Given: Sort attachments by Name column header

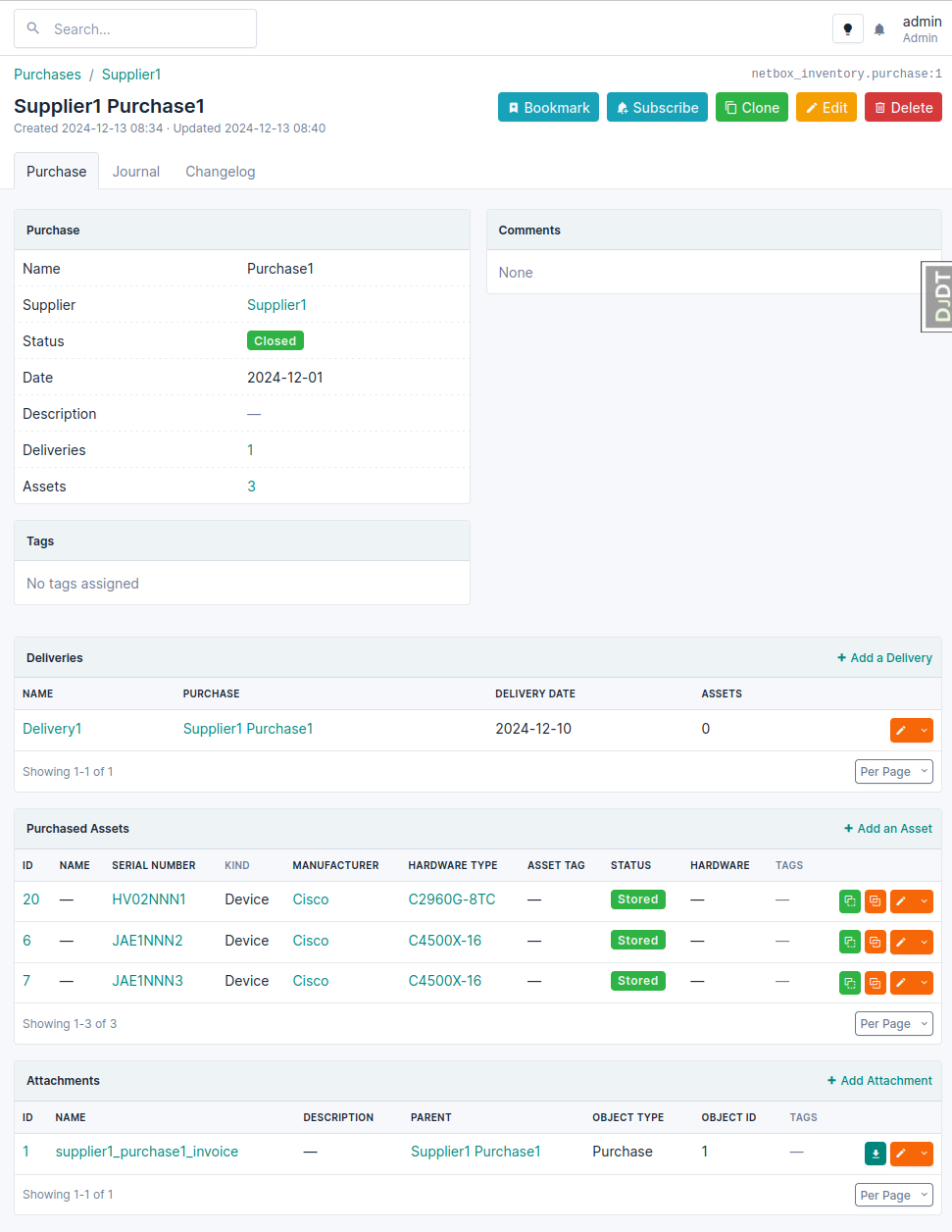Looking at the screenshot, I should (71, 1117).
